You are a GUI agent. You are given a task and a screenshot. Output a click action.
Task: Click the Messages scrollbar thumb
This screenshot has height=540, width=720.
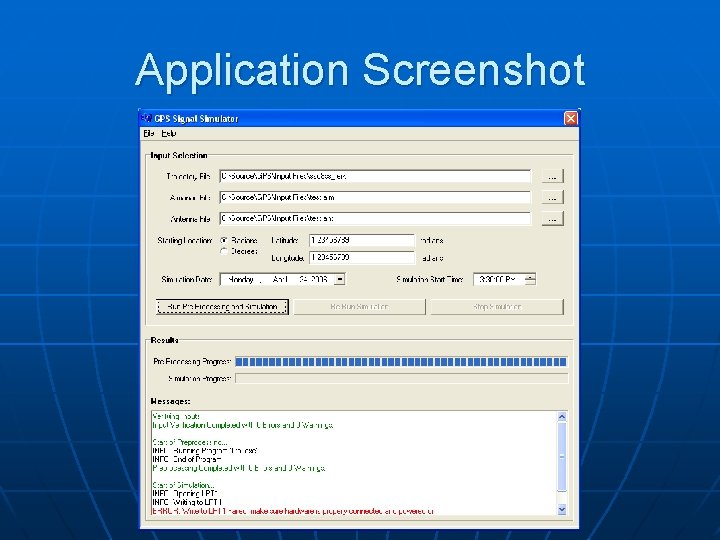[562, 456]
